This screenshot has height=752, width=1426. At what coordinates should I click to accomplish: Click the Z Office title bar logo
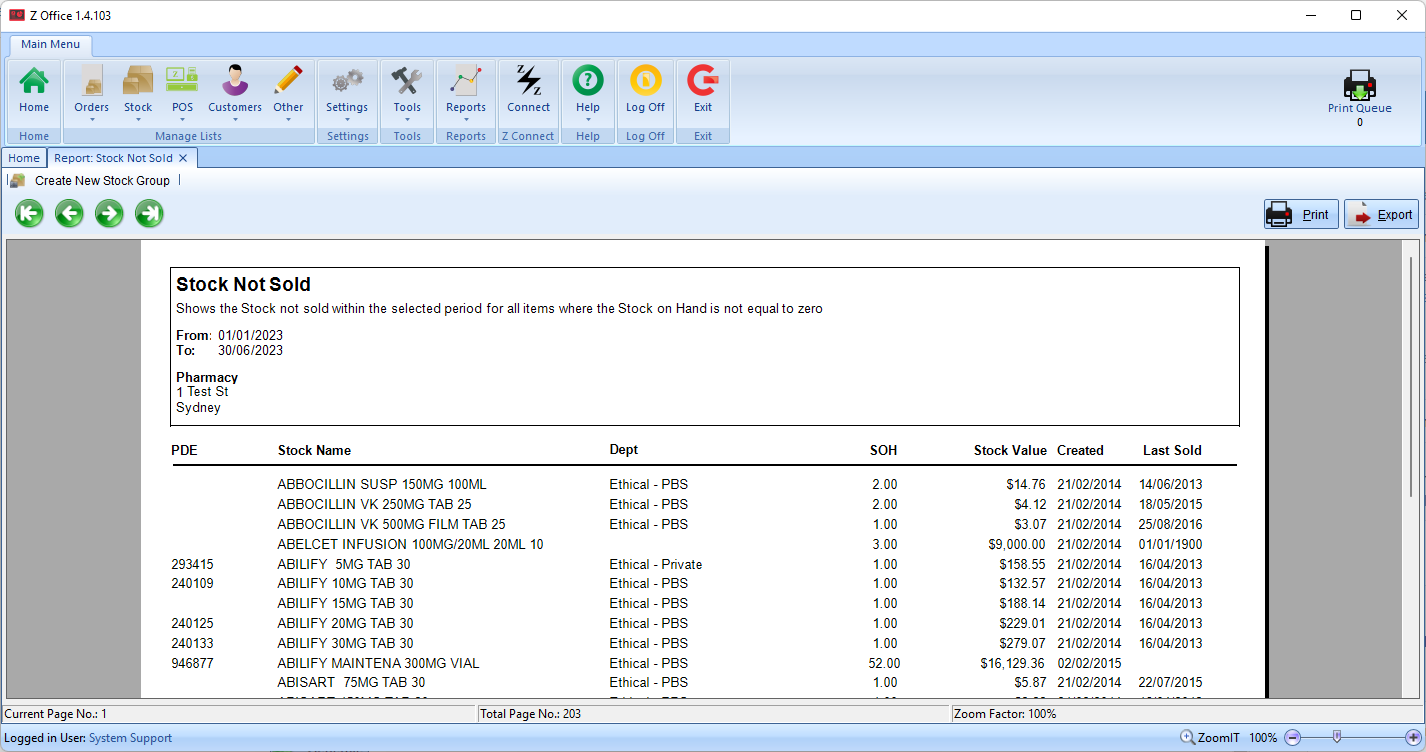click(16, 15)
